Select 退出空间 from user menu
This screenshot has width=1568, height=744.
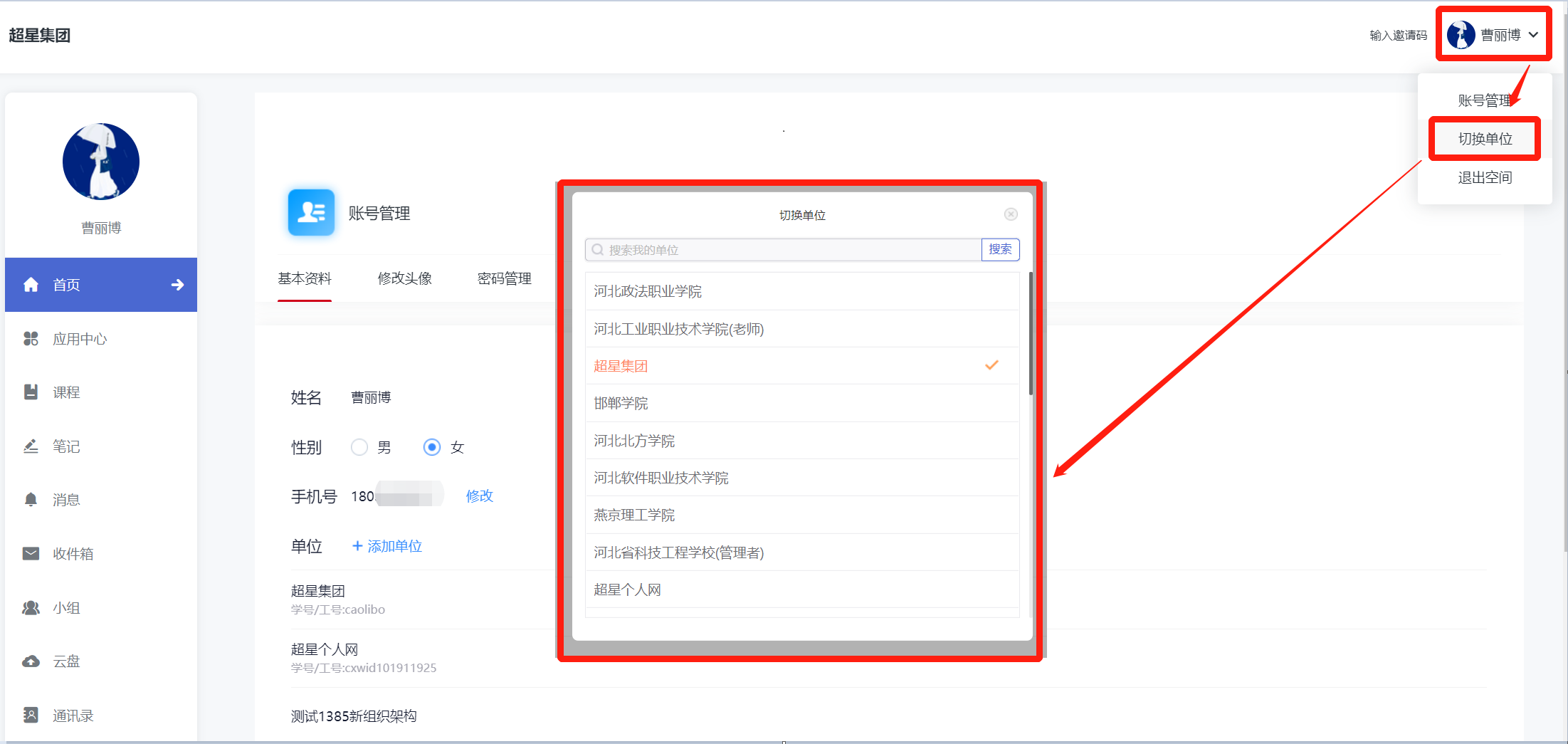coord(1485,177)
